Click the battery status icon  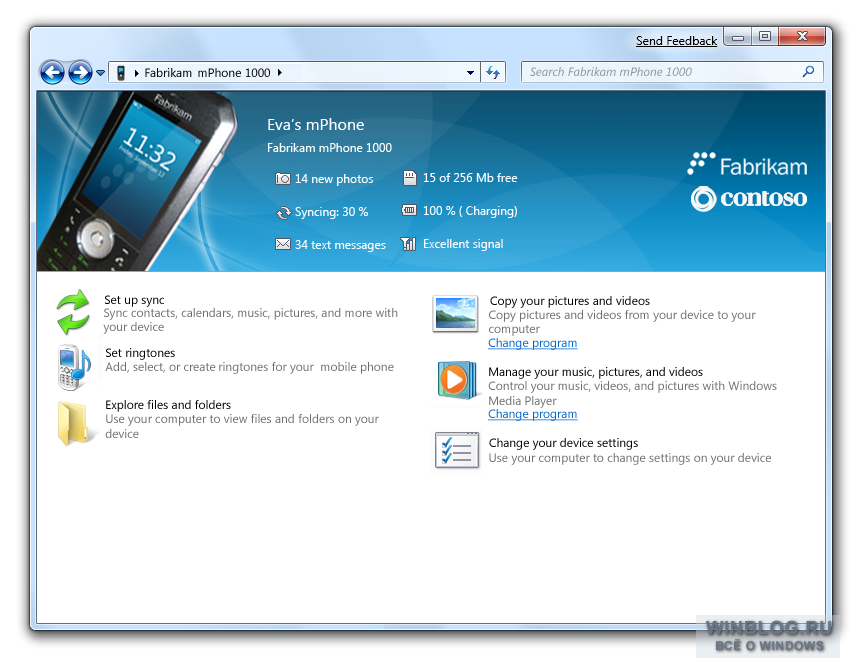tap(409, 210)
